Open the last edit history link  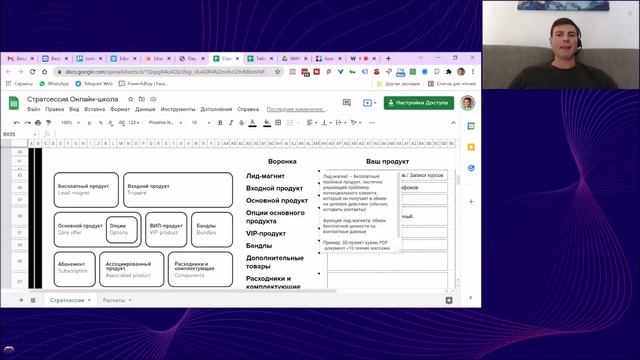296,109
